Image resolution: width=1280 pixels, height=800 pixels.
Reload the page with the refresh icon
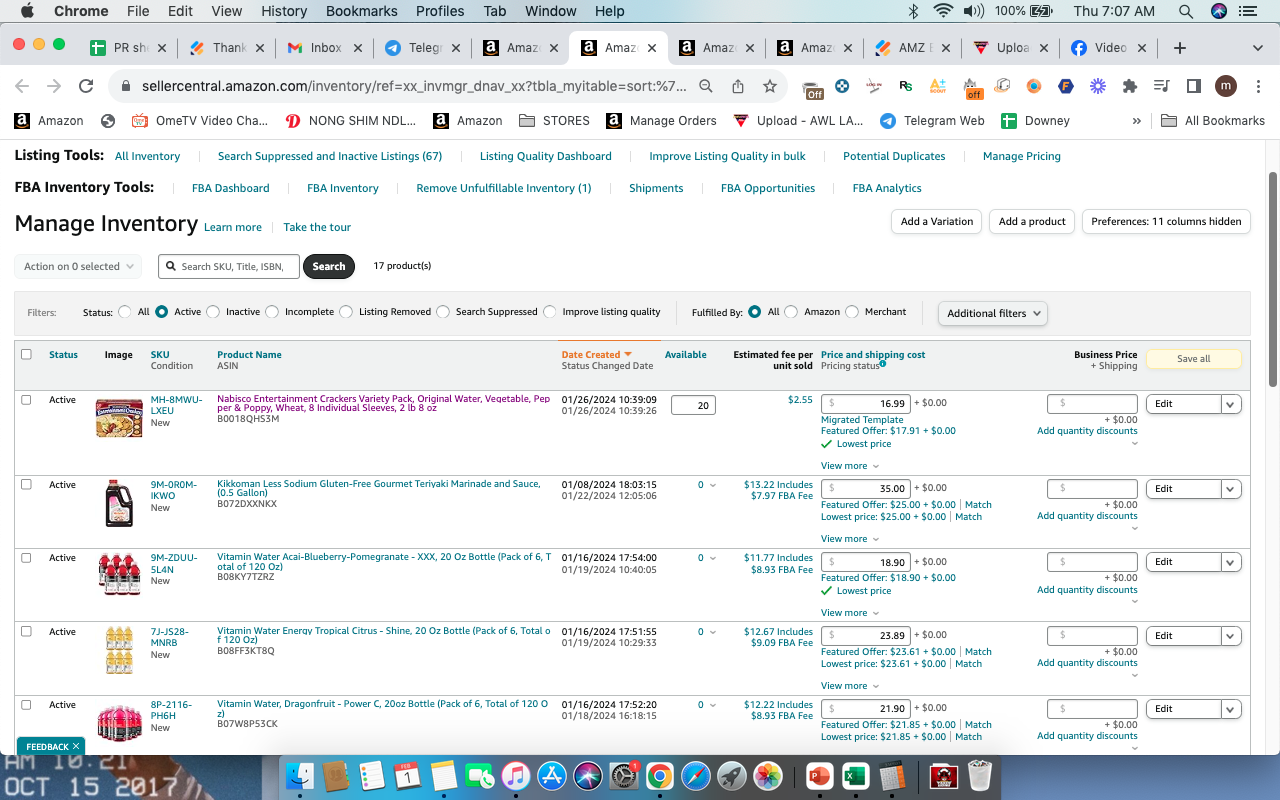[86, 86]
